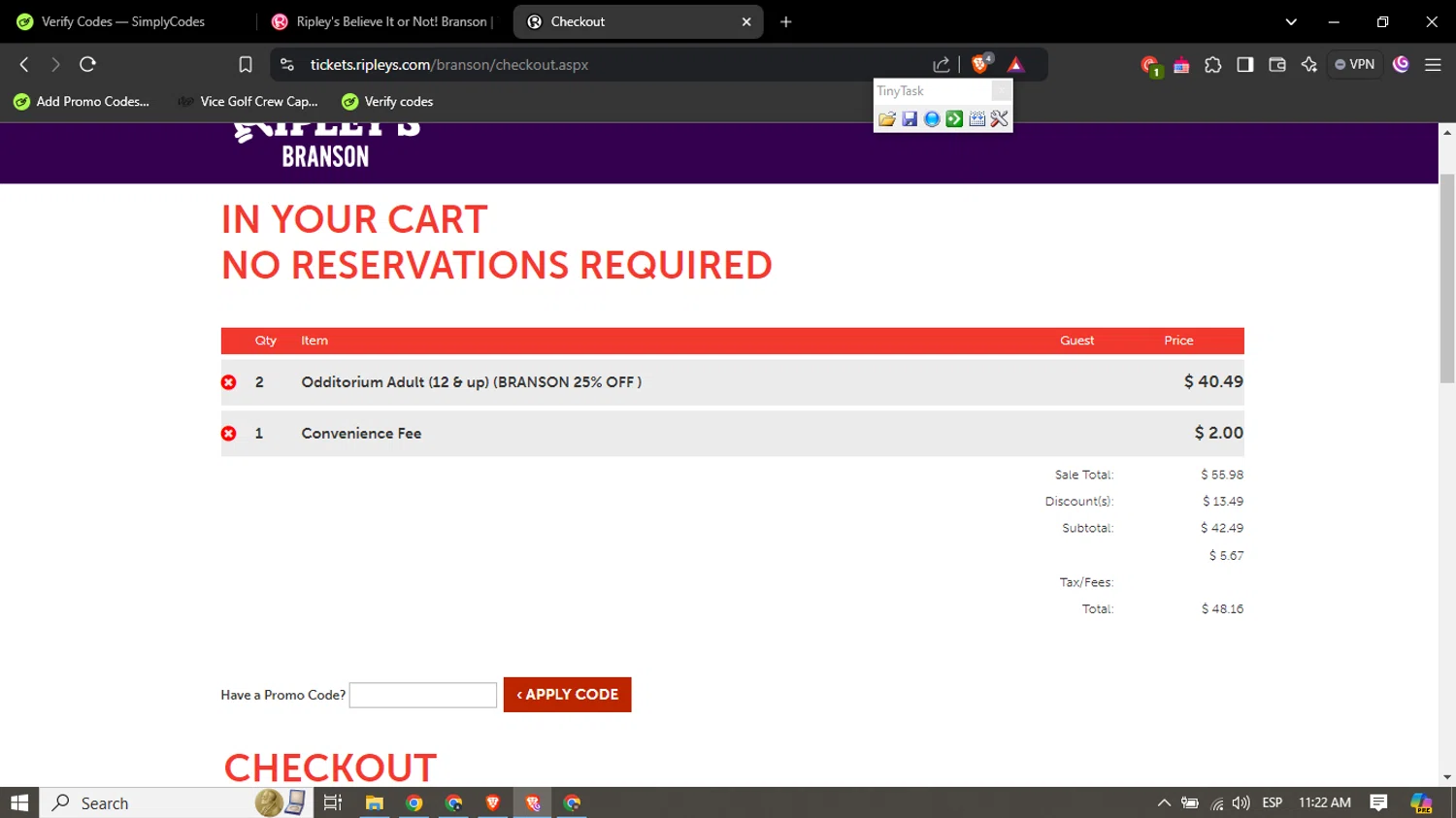The height and width of the screenshot is (818, 1456).
Task: Open Extensions puzzle menu
Action: tap(1213, 65)
